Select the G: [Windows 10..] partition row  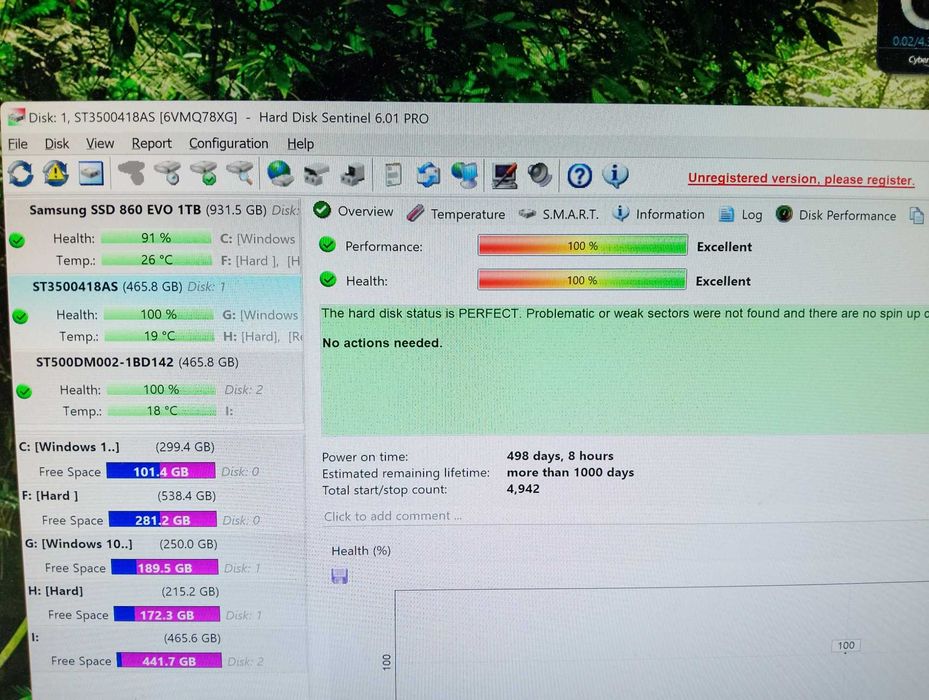(x=121, y=544)
